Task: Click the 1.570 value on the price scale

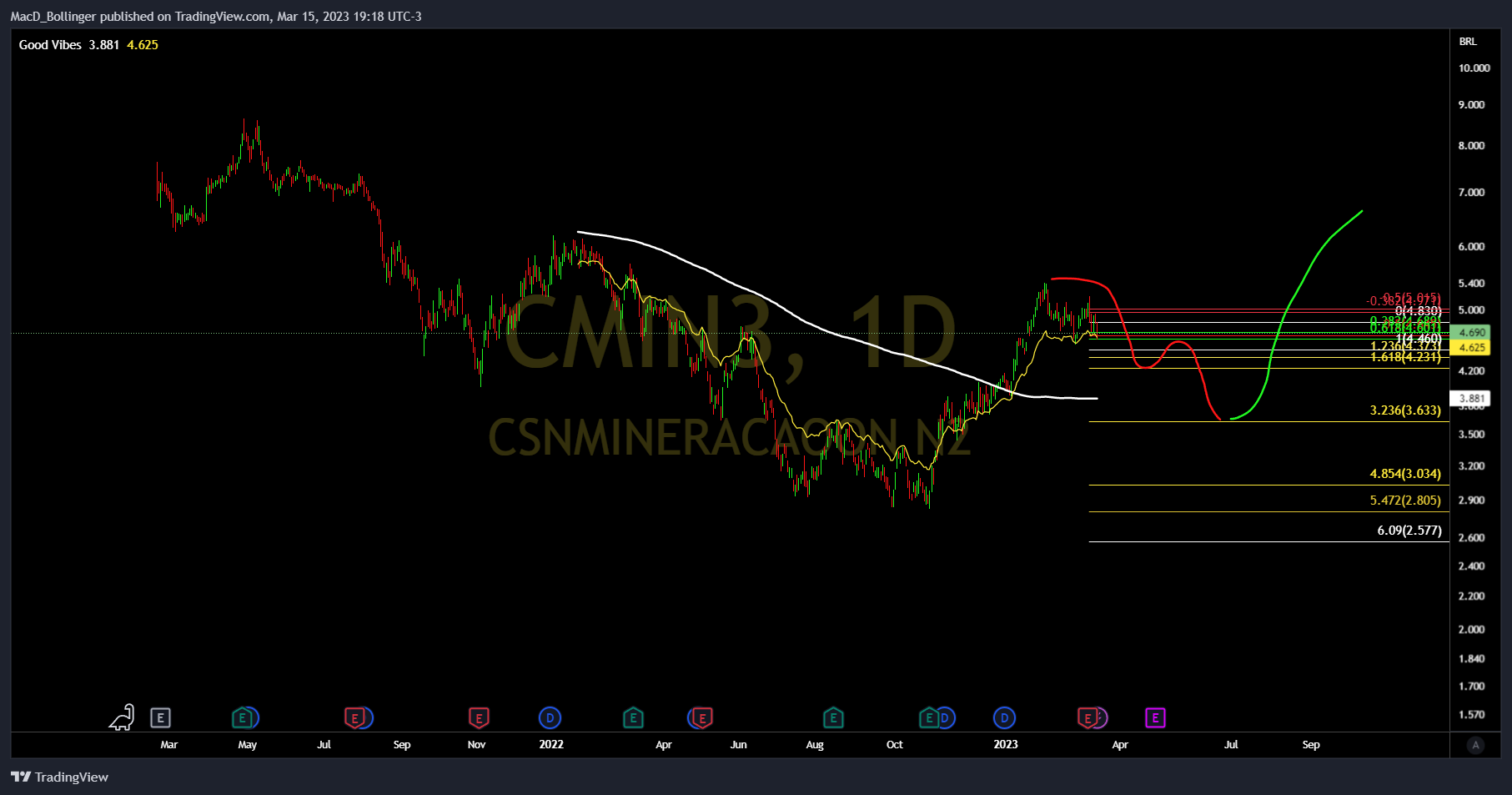Action: click(1471, 715)
